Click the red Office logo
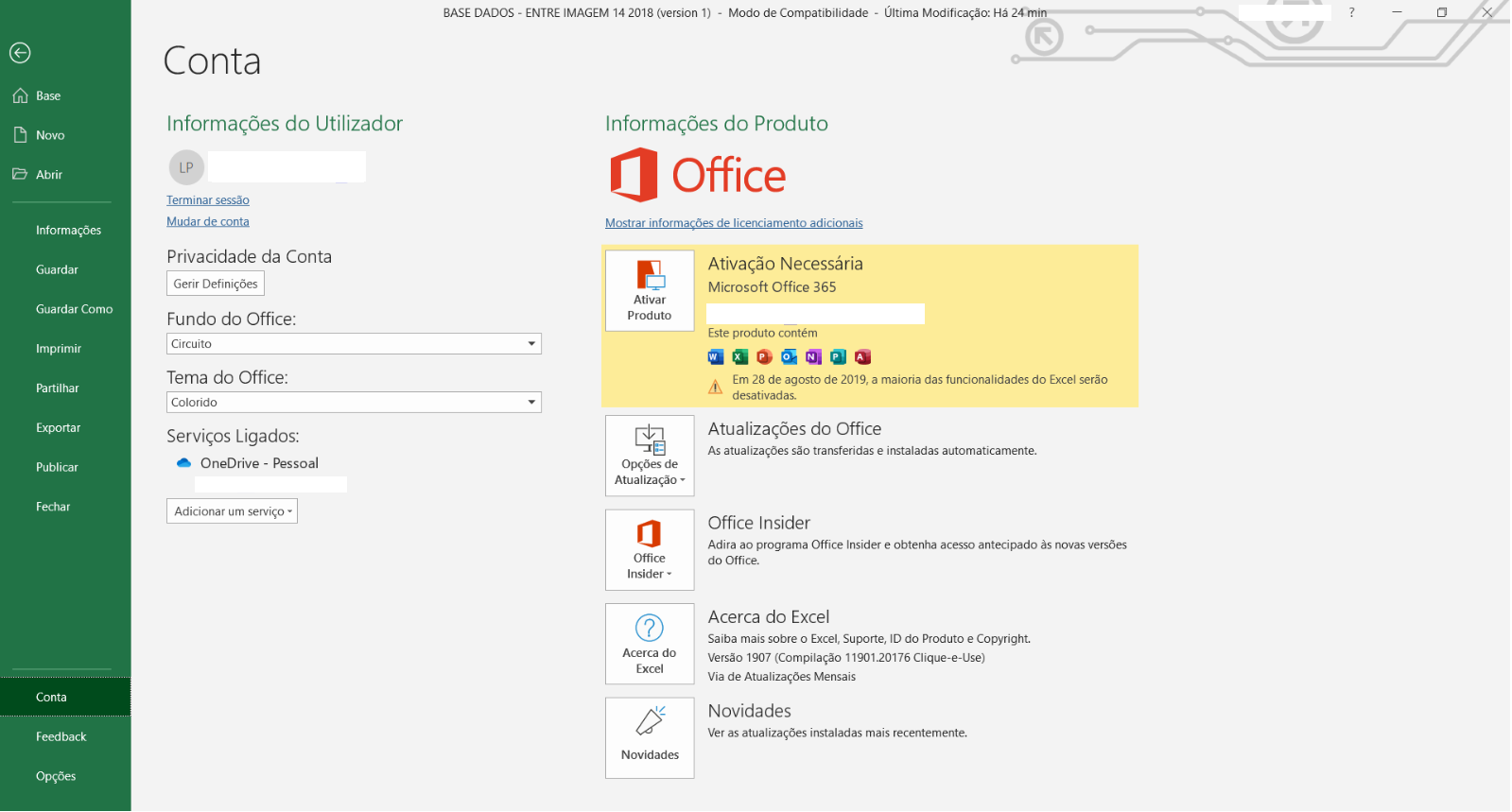The height and width of the screenshot is (812, 1512). tap(698, 175)
